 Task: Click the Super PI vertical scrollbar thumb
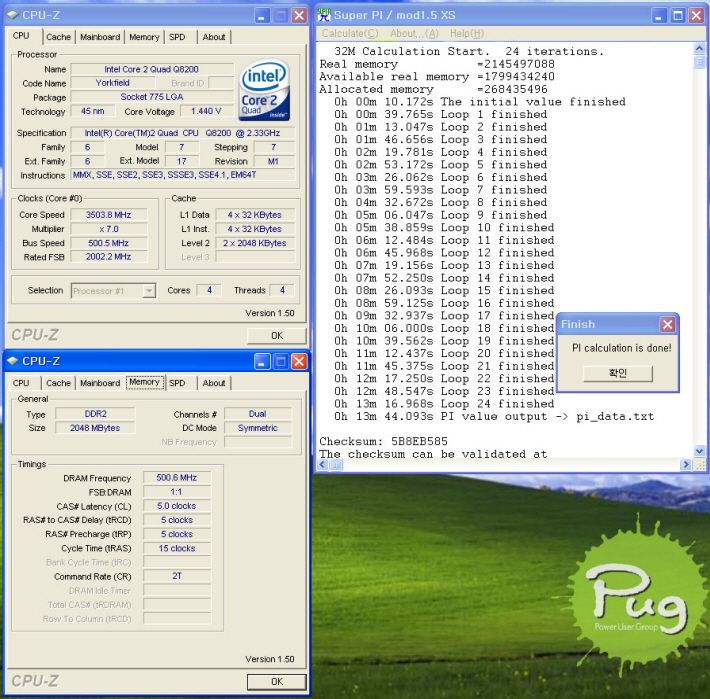pos(699,61)
